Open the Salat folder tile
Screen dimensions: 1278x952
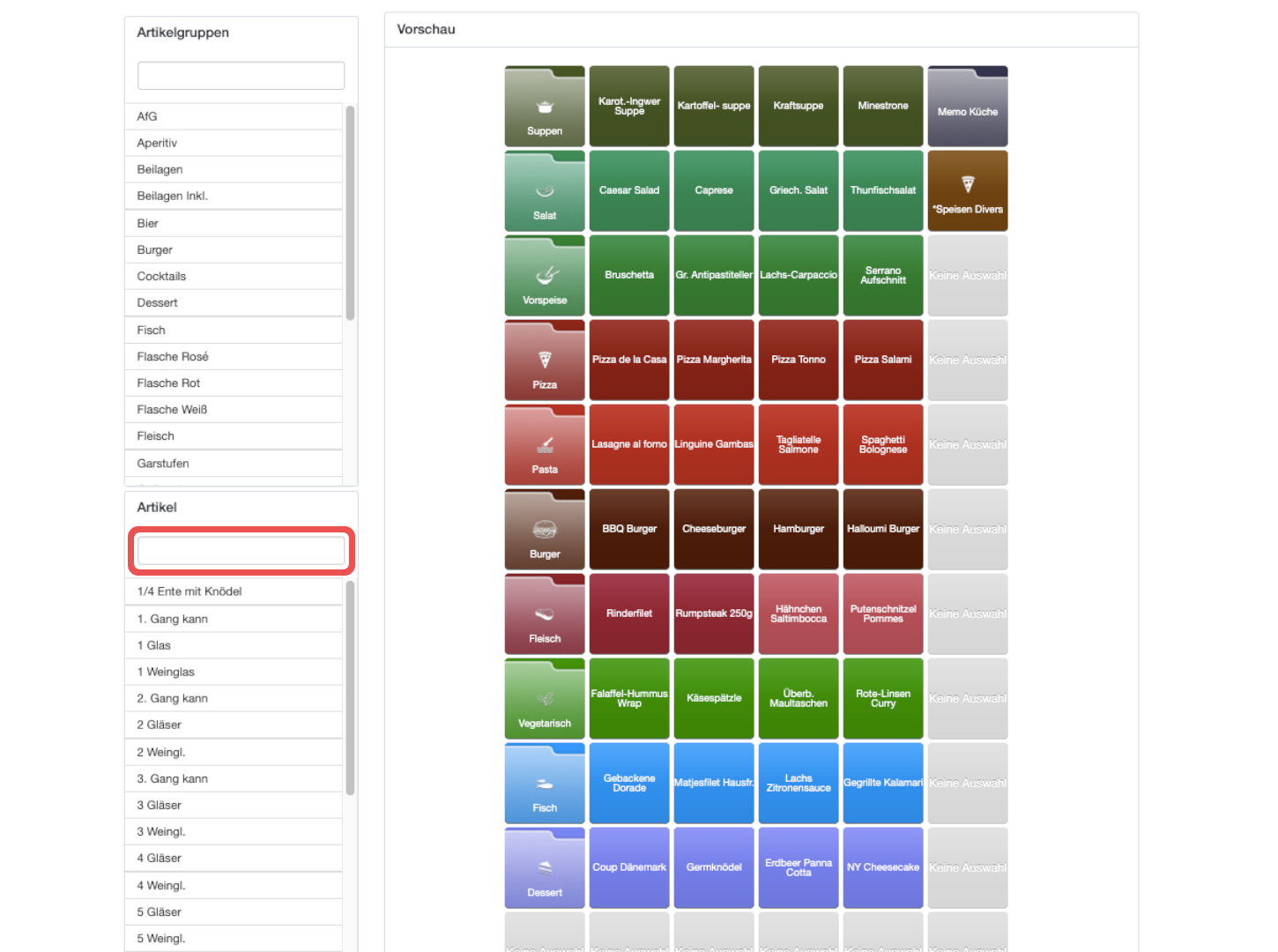545,190
